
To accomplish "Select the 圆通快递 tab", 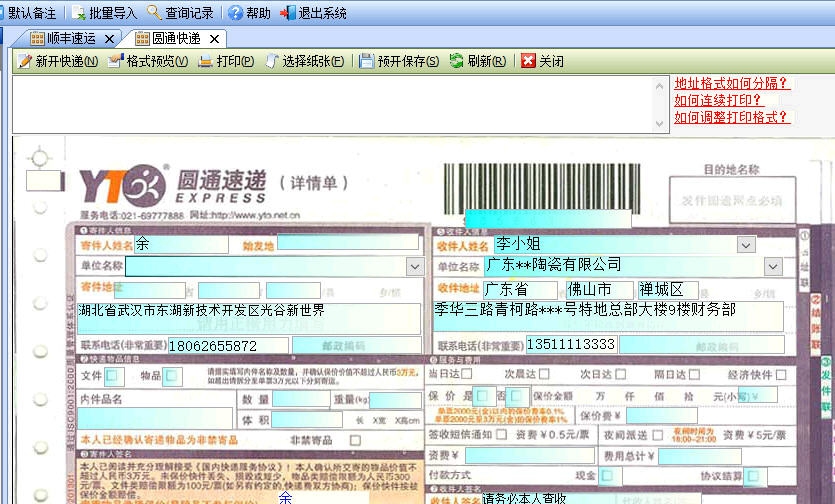I will (176, 38).
